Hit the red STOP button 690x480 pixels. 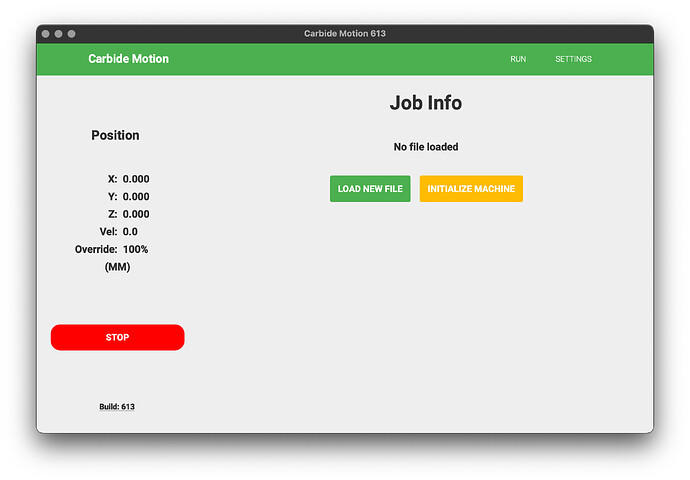(x=117, y=337)
